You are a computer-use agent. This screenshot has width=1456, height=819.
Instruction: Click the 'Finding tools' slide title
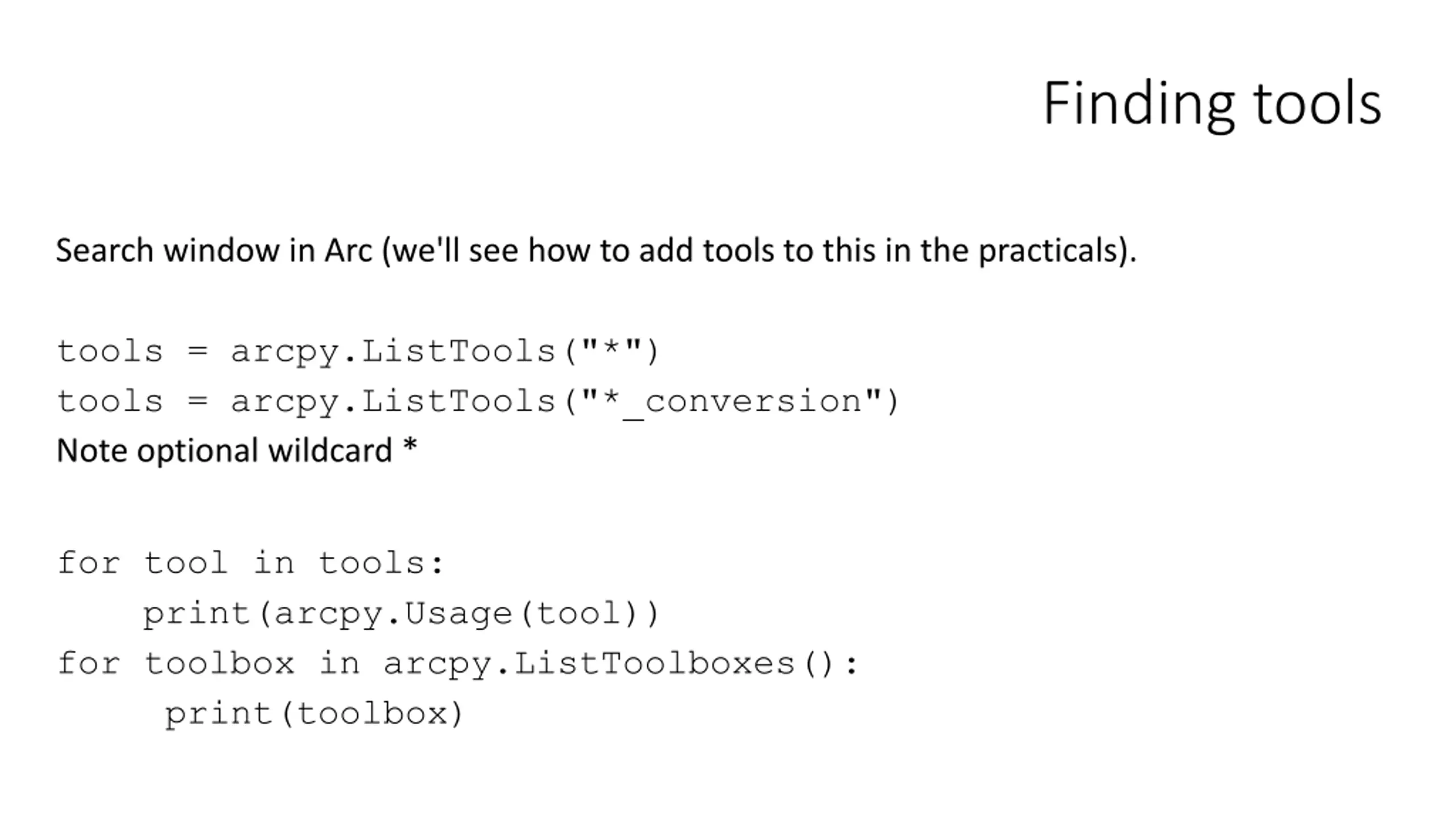[1212, 105]
